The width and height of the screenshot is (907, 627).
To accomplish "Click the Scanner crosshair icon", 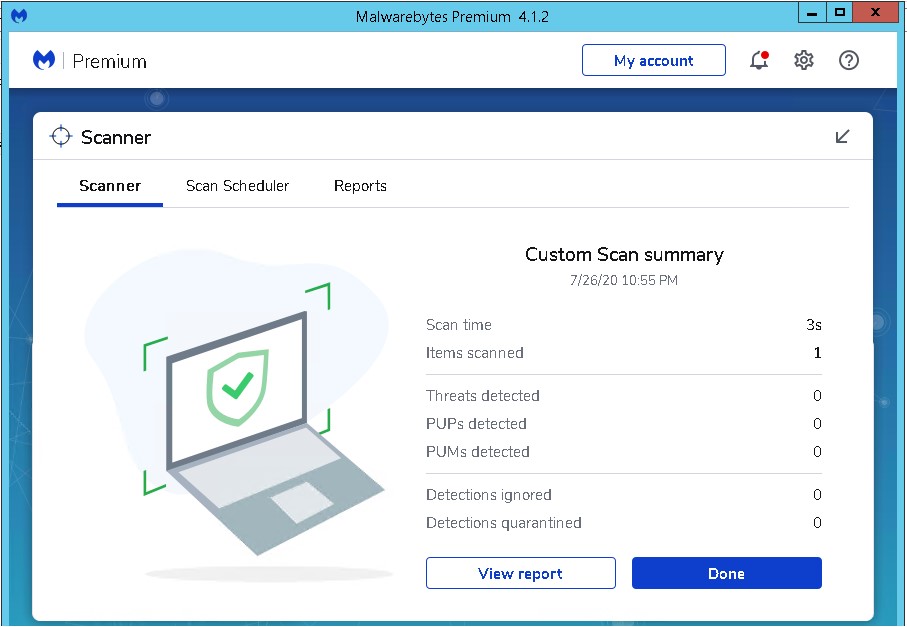I will (x=60, y=137).
